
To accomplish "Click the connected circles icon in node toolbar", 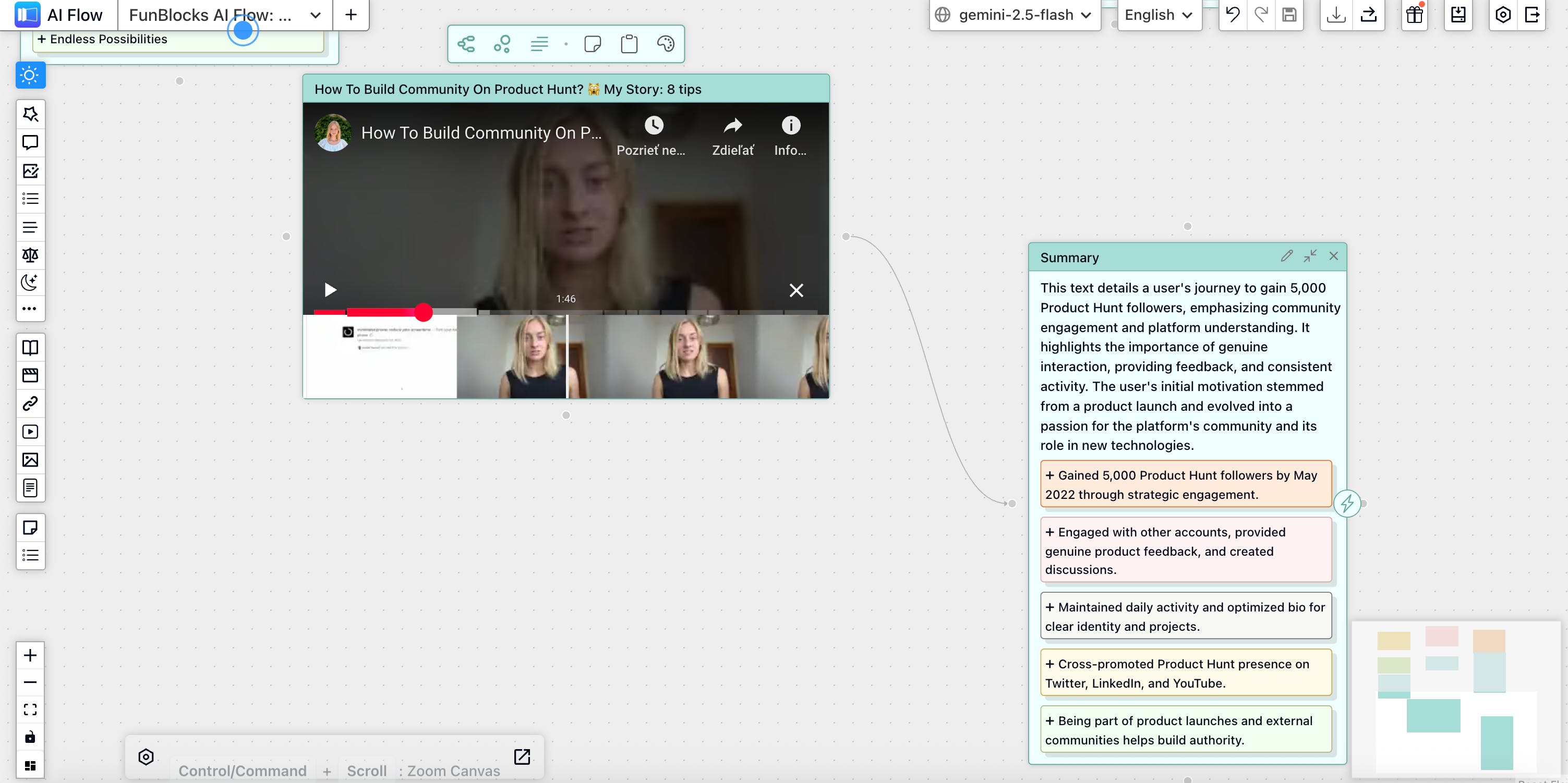I will coord(502,44).
